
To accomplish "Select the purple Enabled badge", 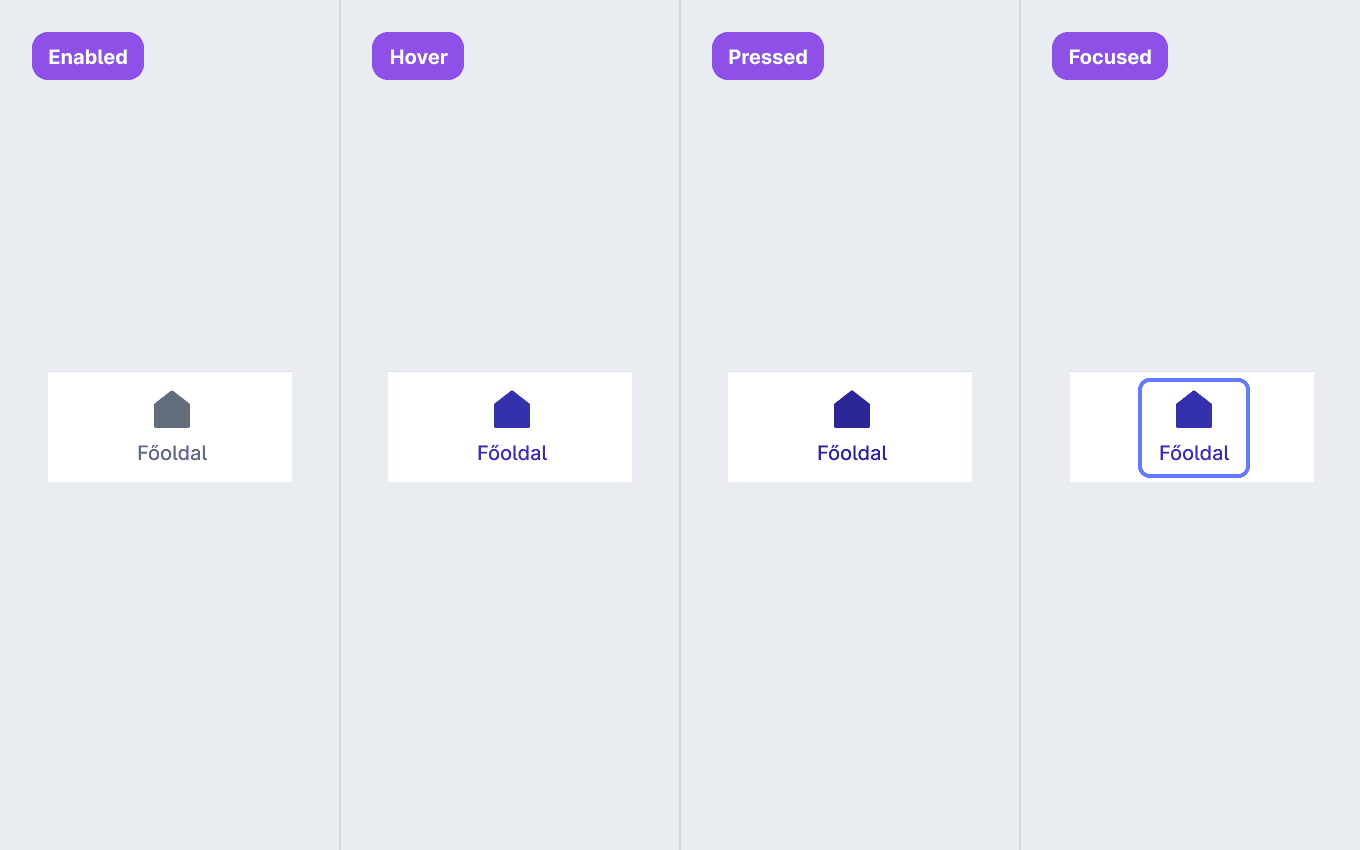I will [x=88, y=56].
